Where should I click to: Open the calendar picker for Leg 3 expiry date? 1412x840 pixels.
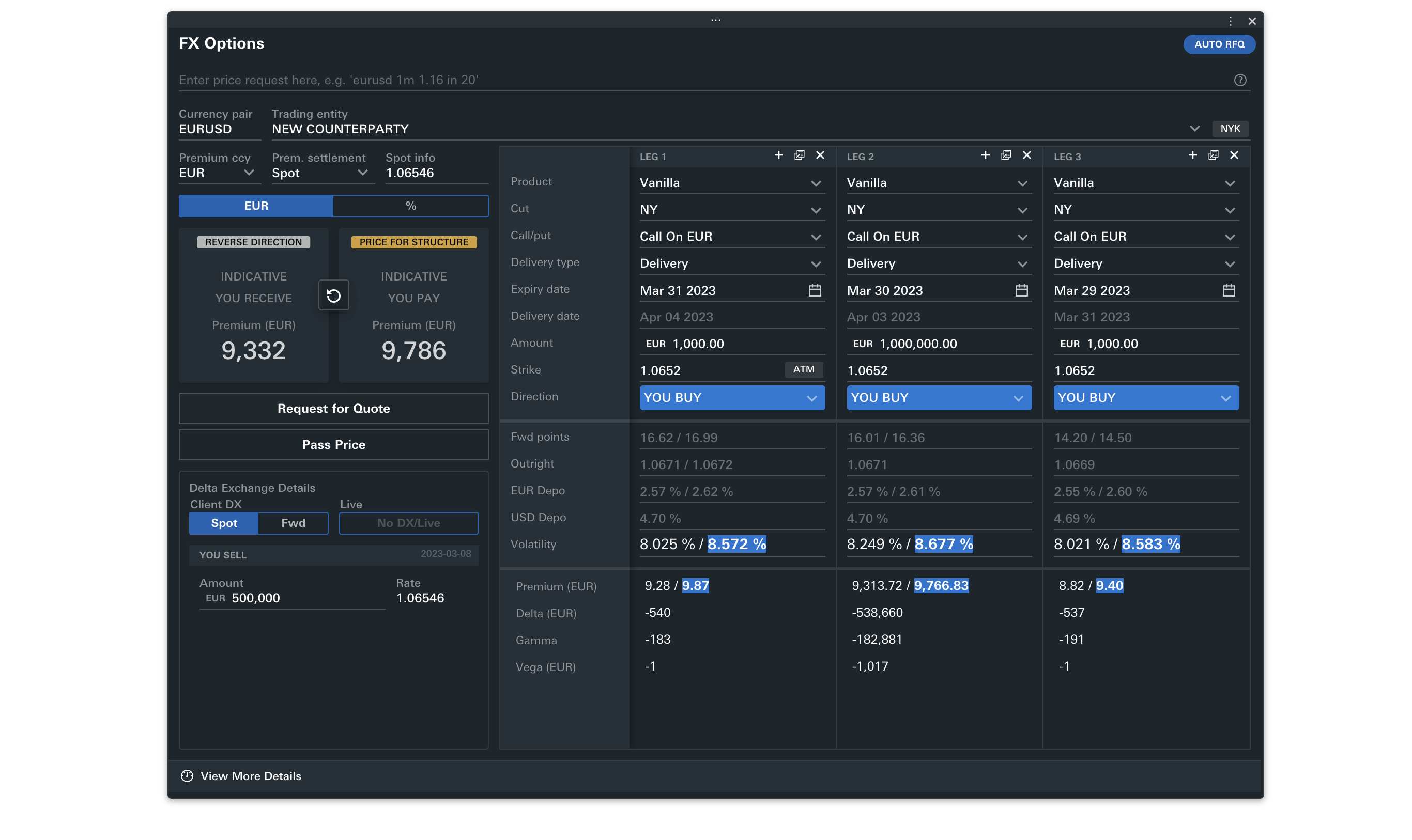pos(1229,290)
